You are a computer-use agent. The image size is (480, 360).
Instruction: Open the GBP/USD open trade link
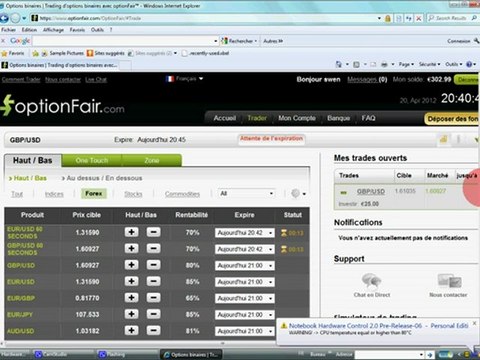(371, 191)
